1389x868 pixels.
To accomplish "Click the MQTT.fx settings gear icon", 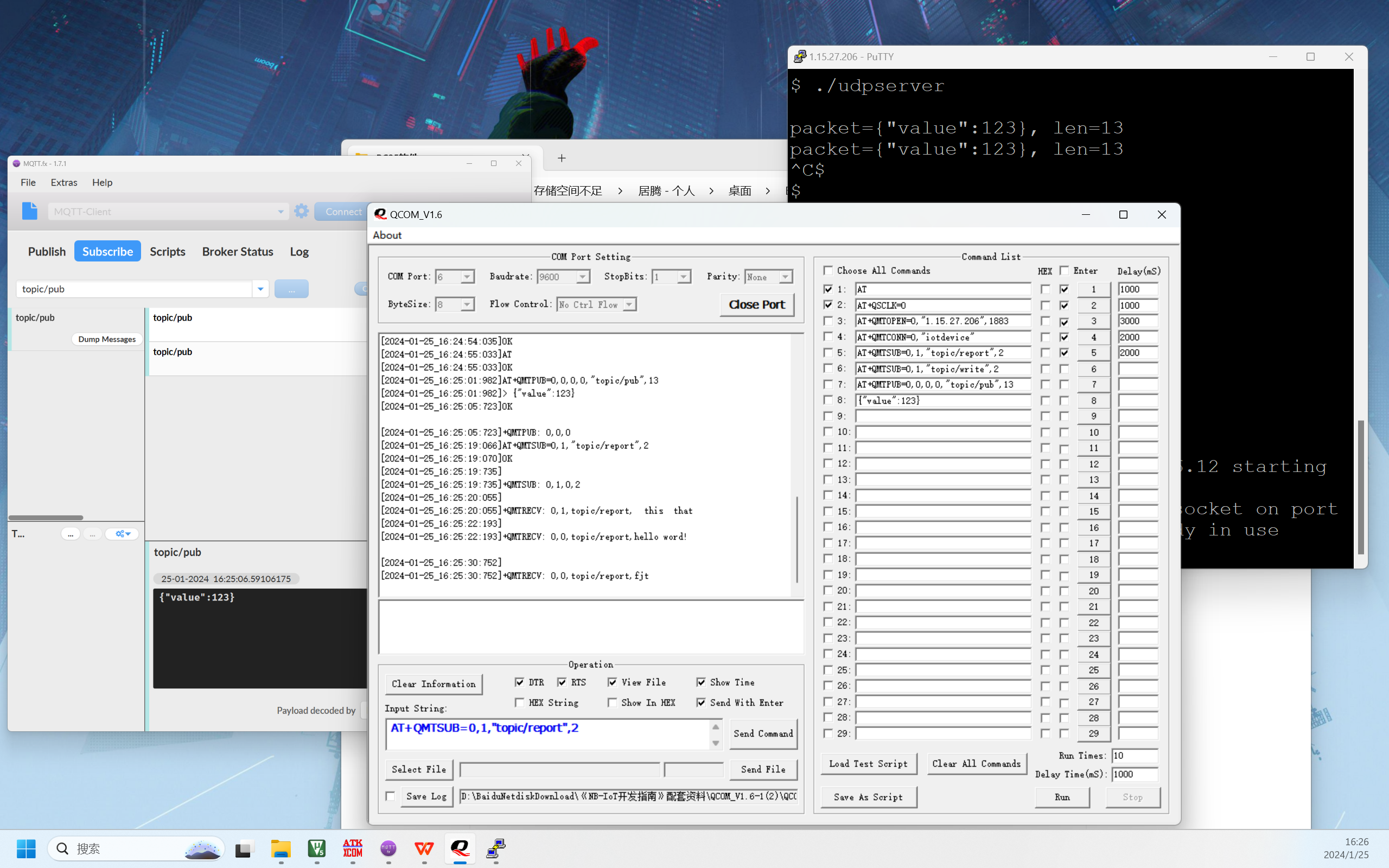I will [301, 211].
